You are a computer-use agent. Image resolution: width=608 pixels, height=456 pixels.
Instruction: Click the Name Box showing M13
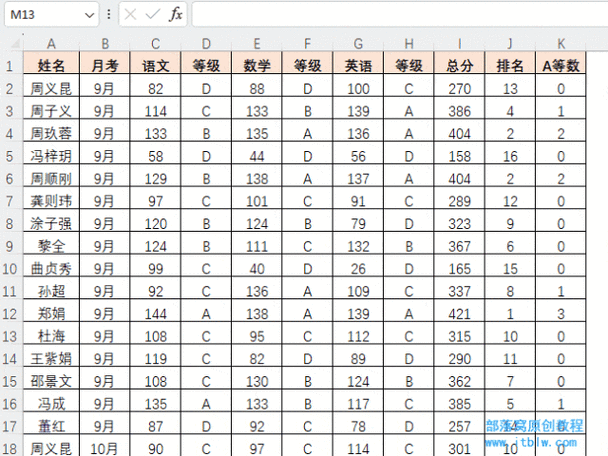[52, 15]
